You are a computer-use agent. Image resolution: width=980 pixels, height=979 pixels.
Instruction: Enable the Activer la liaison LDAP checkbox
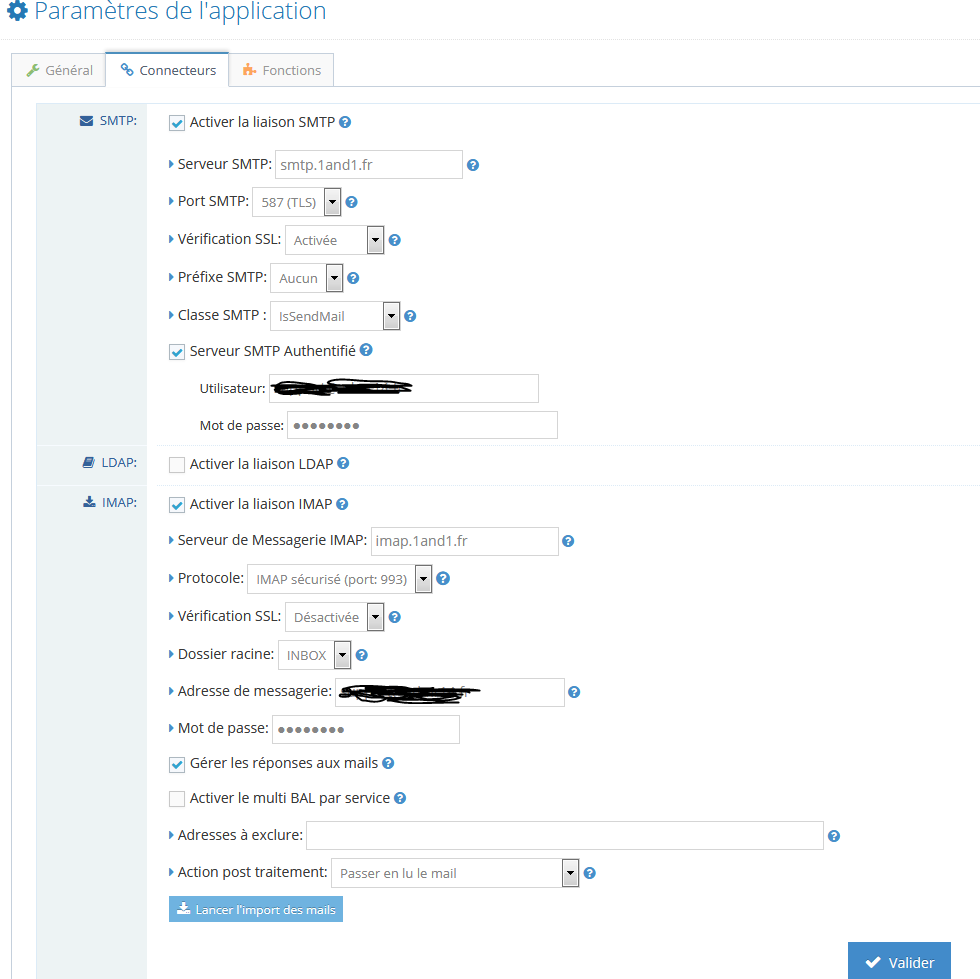(x=177, y=465)
